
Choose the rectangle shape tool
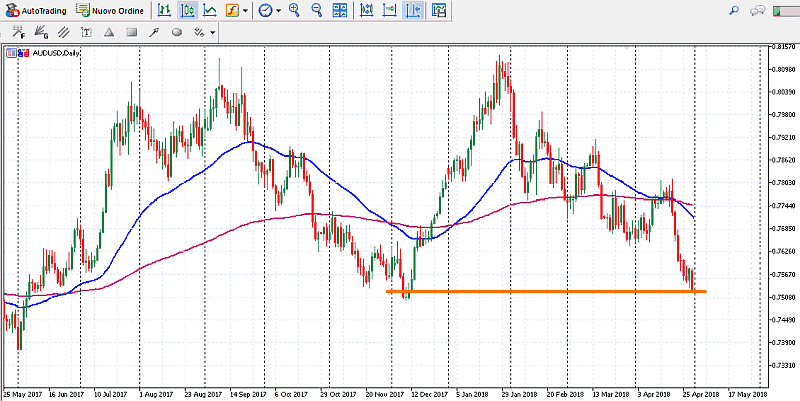pos(129,31)
